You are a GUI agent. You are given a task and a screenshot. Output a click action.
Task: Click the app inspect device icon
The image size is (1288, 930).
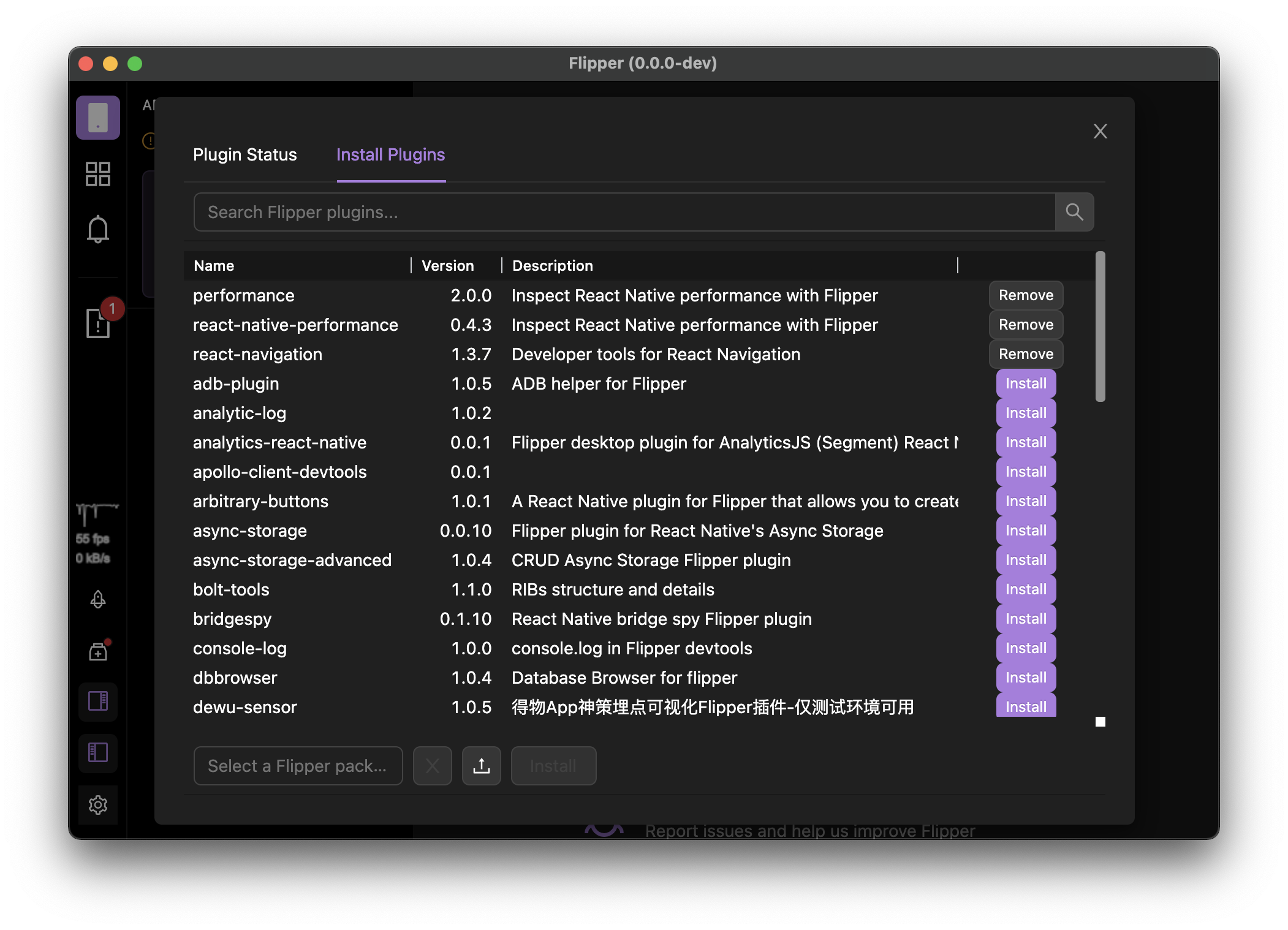(98, 117)
